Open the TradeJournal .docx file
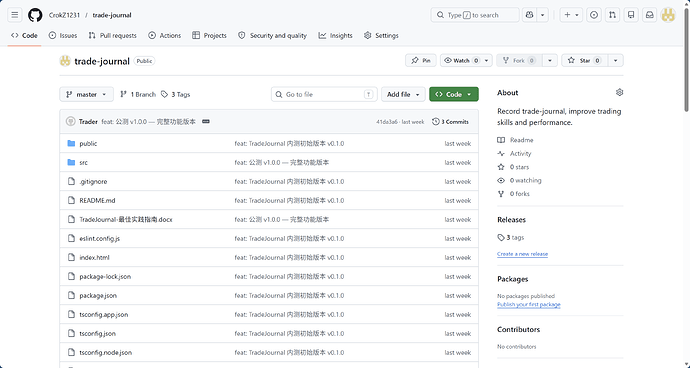The height and width of the screenshot is (368, 690). (x=126, y=220)
